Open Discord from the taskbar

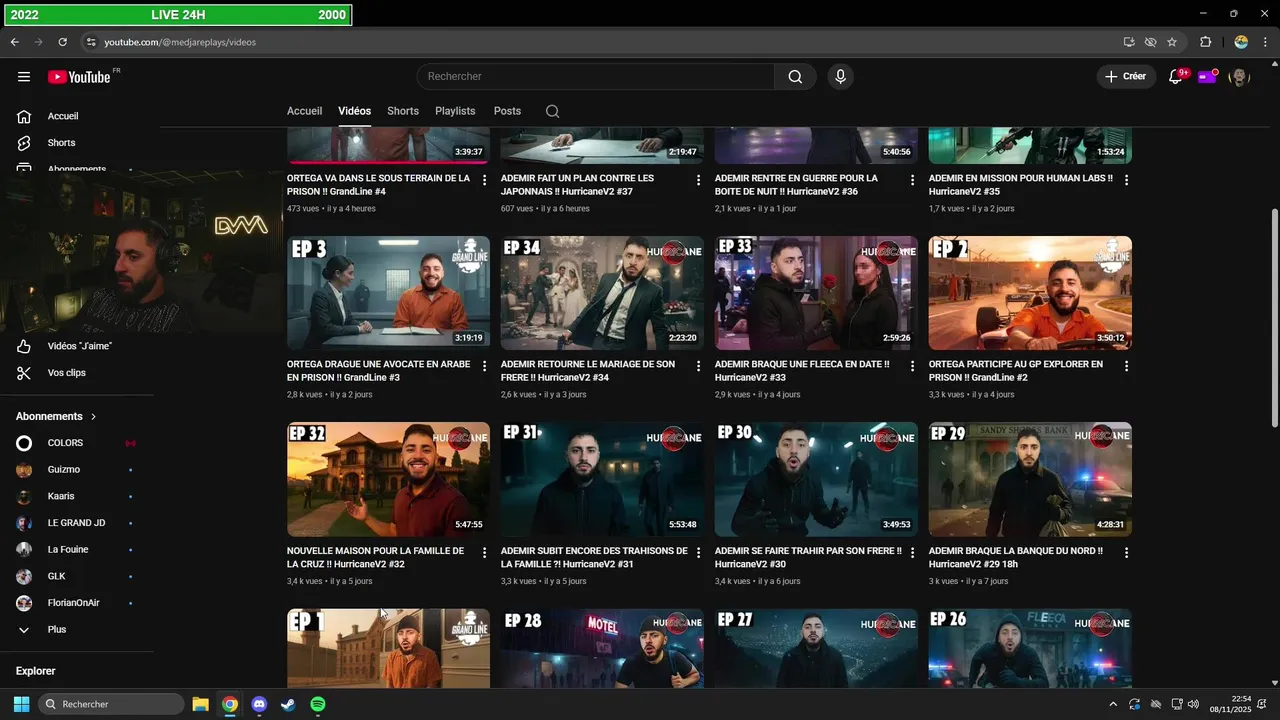259,704
